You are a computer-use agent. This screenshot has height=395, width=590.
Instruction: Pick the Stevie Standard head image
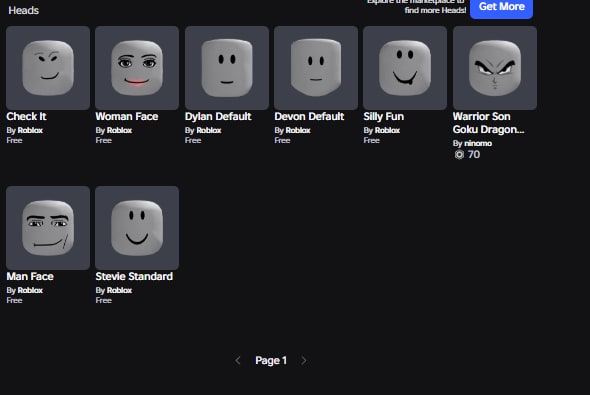(137, 228)
